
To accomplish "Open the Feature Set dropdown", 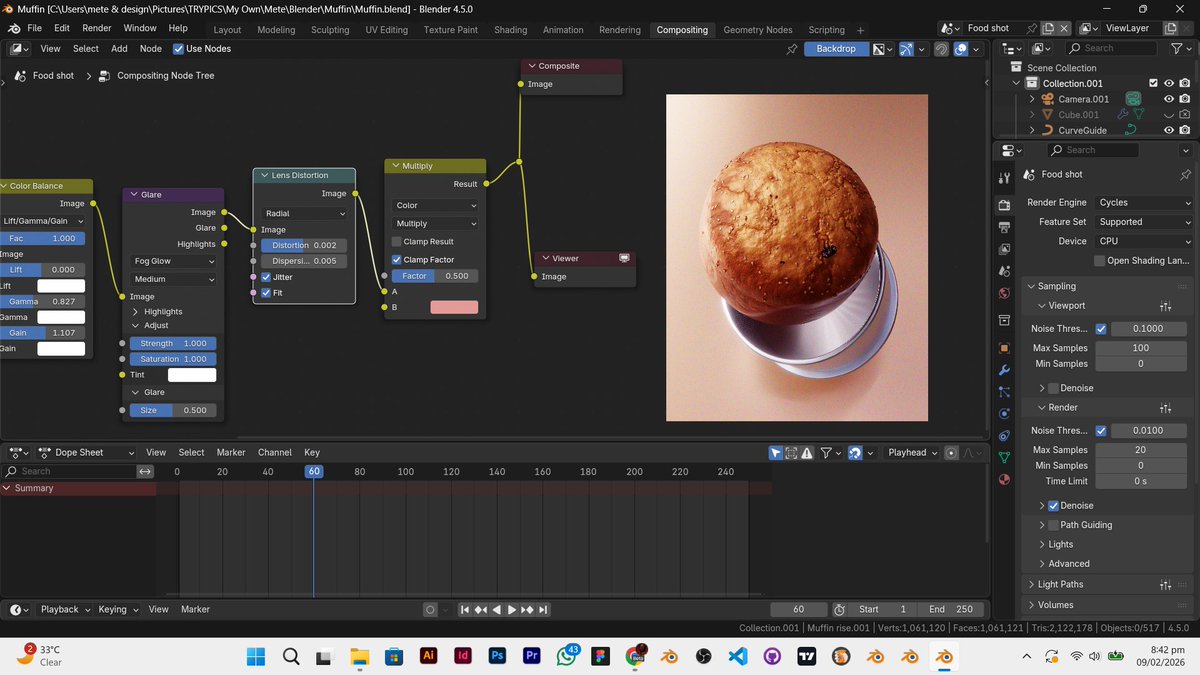I will [x=1143, y=222].
